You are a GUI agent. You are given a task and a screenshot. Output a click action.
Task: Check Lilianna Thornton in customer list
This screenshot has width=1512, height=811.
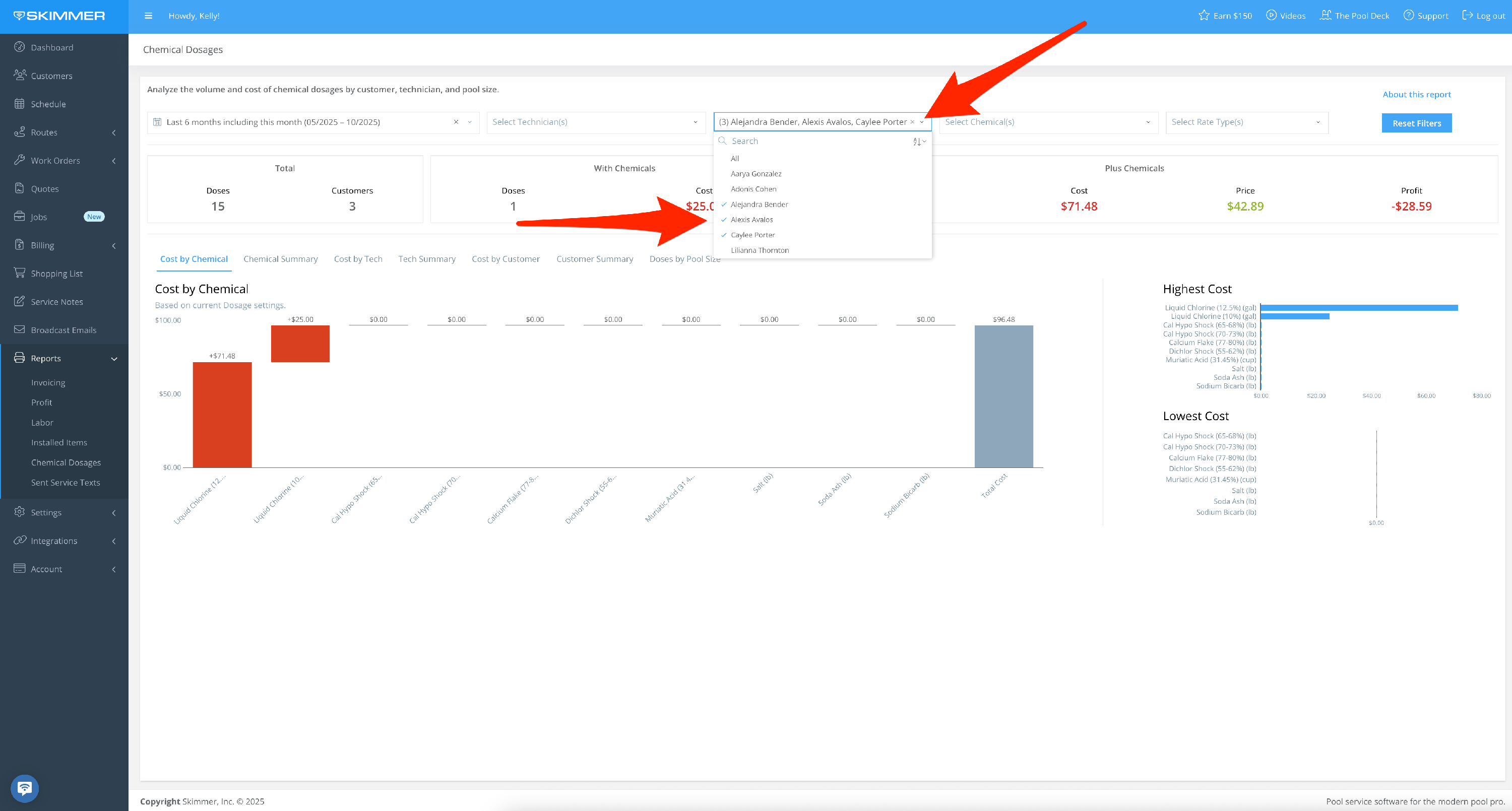760,250
